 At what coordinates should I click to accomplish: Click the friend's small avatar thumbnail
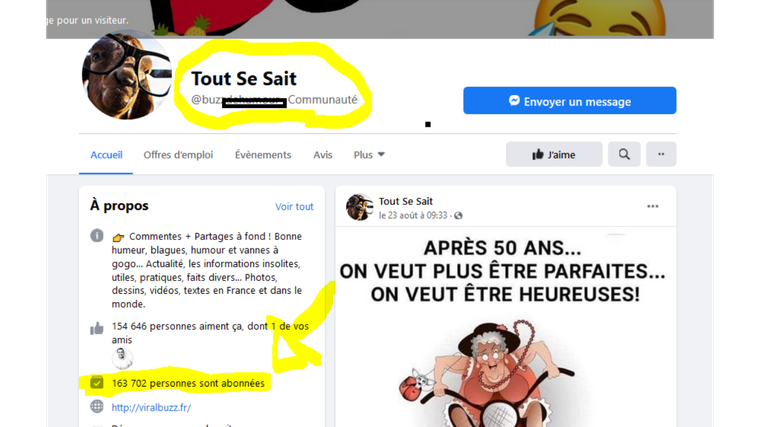coord(122,358)
